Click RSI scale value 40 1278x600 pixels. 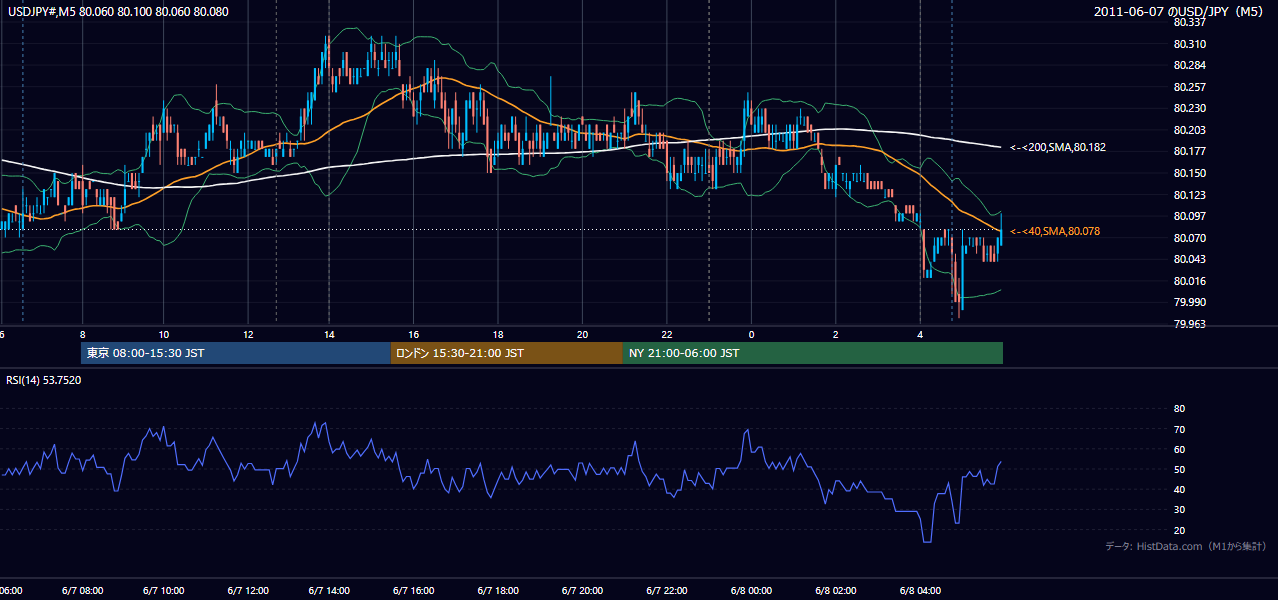1179,489
